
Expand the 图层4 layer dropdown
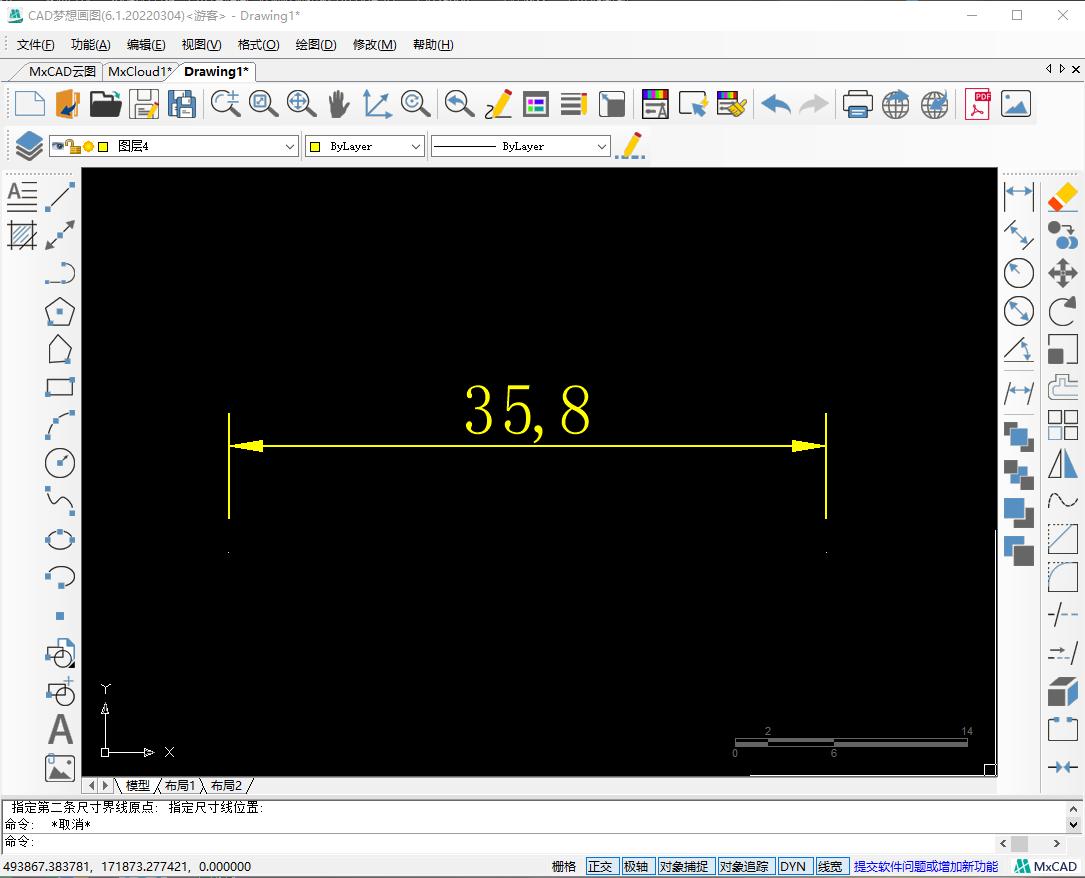click(x=290, y=146)
